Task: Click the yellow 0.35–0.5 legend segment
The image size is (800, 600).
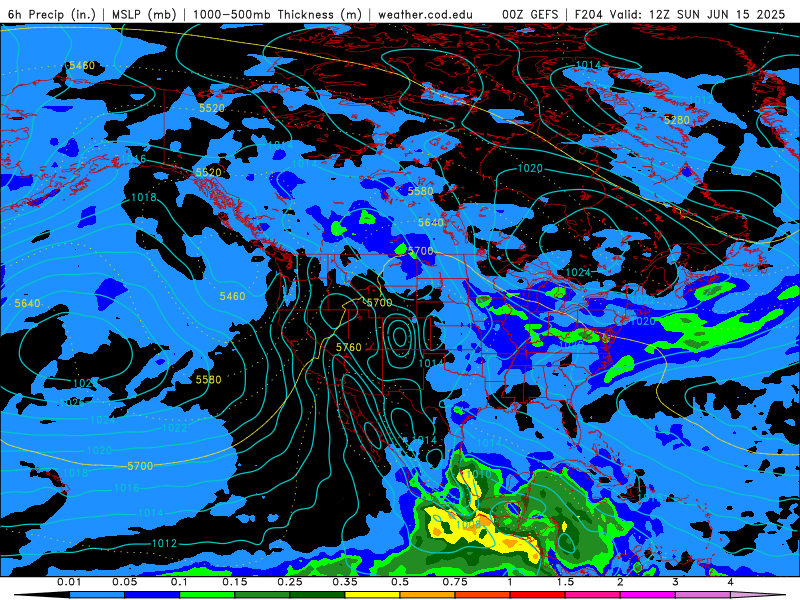Action: [x=372, y=595]
